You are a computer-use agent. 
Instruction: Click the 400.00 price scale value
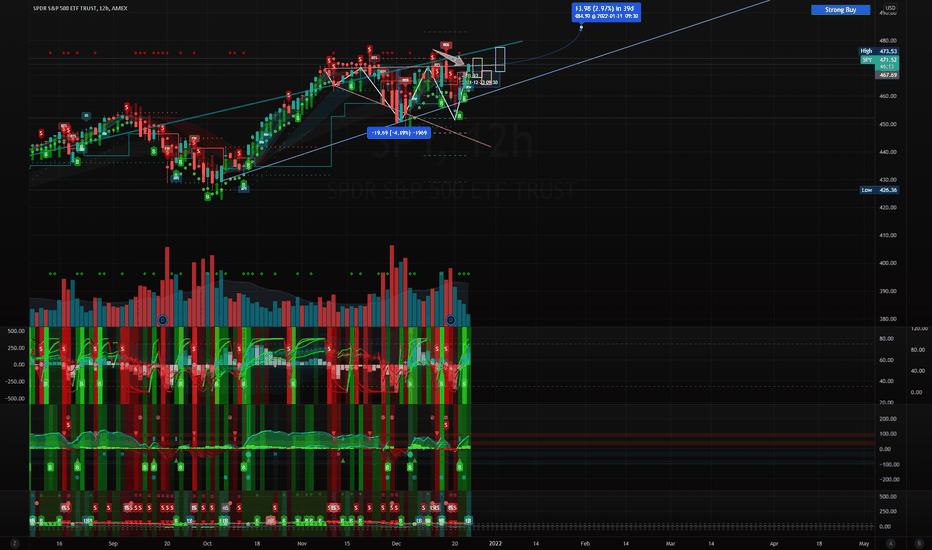tap(888, 263)
